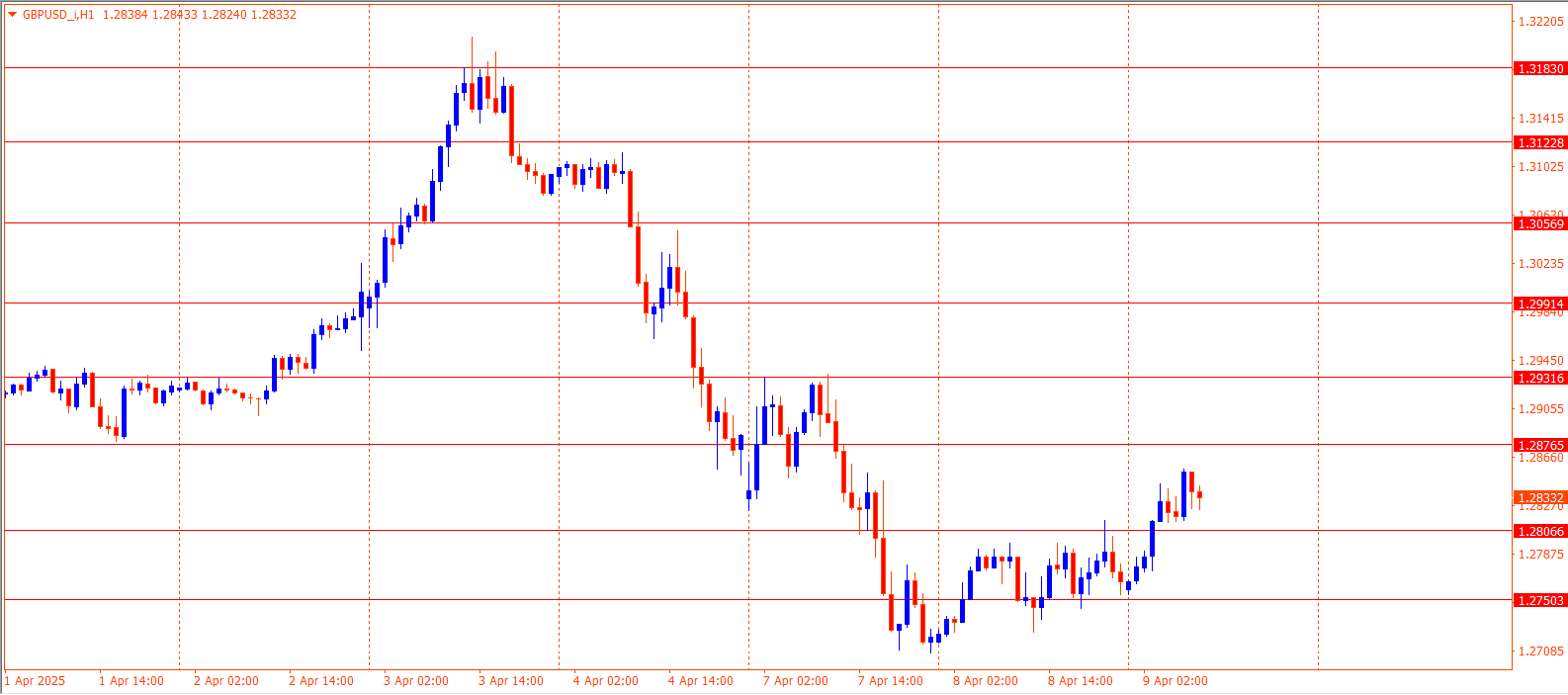Click the 2 Apr 02:00 time label
This screenshot has height=695, width=1568.
click(226, 680)
